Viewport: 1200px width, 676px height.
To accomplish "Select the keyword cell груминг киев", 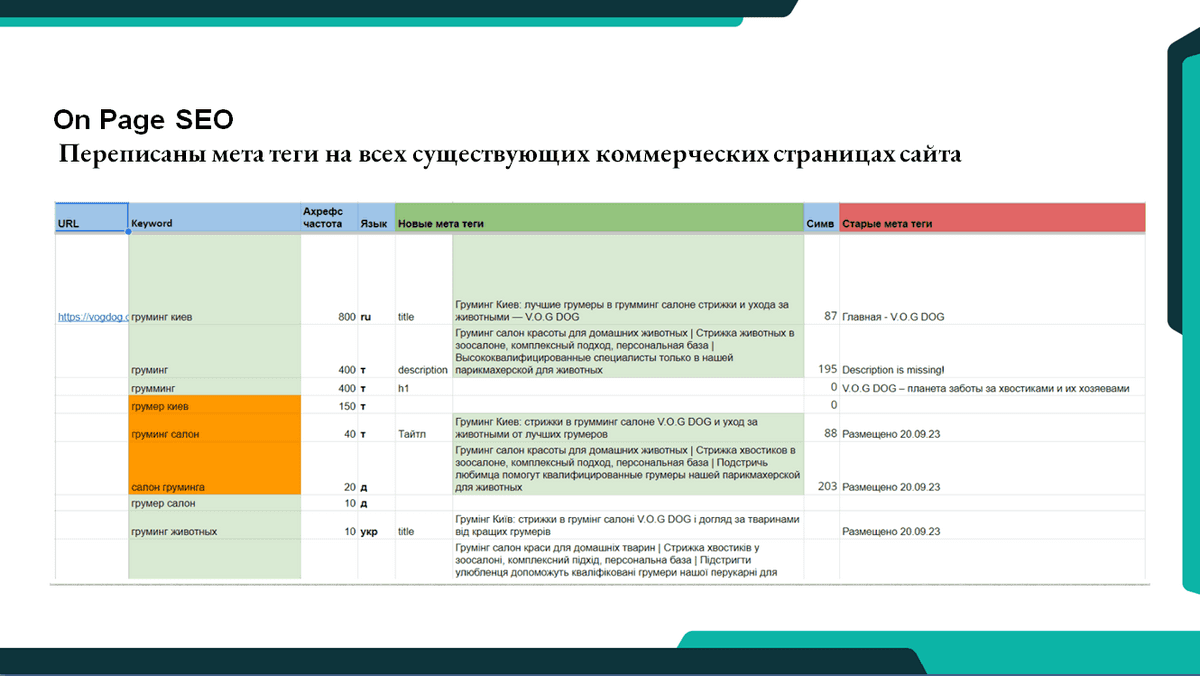I will pos(214,280).
